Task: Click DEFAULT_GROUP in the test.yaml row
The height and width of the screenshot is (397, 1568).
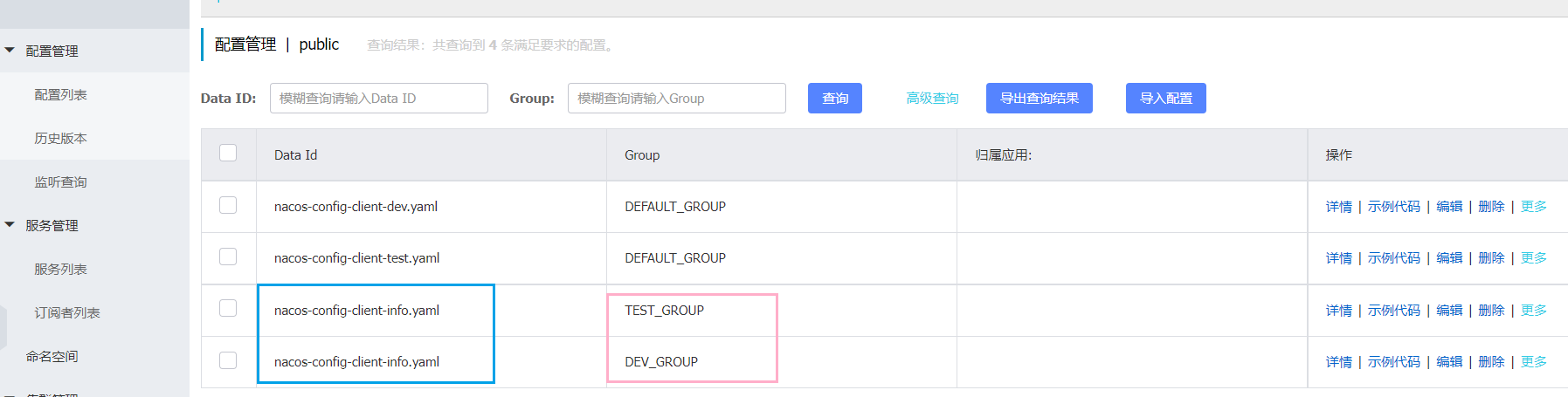Action: (x=675, y=258)
